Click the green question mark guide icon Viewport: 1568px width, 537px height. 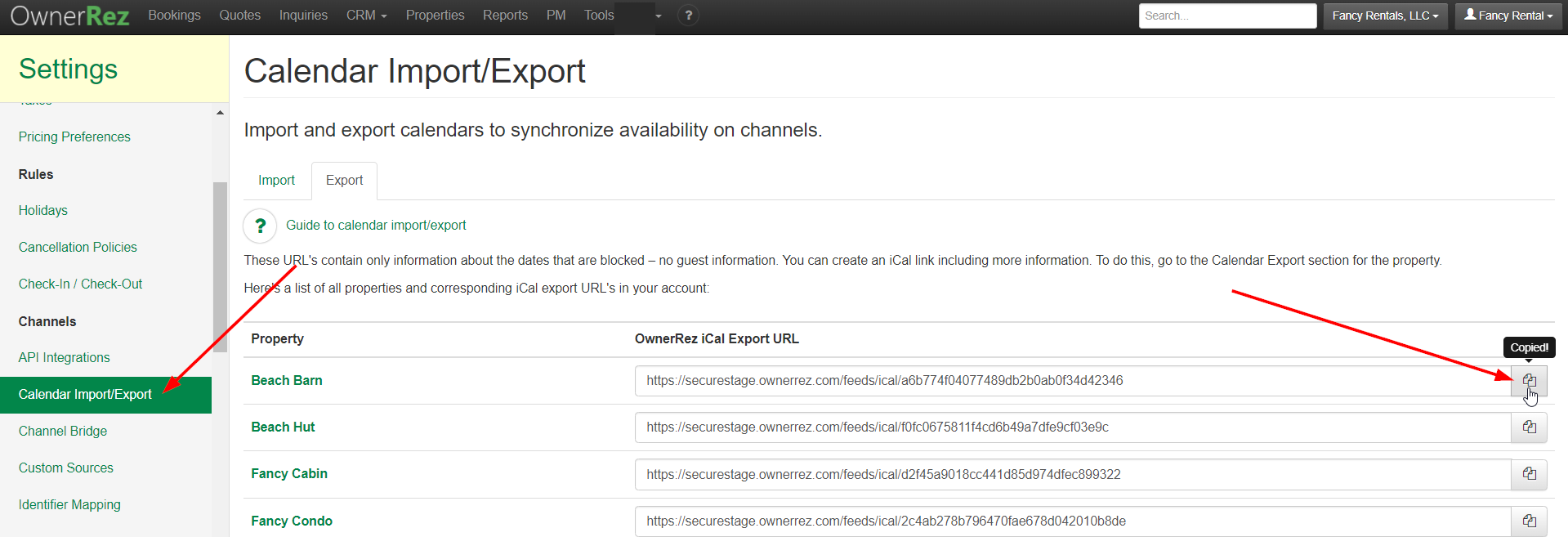(260, 226)
